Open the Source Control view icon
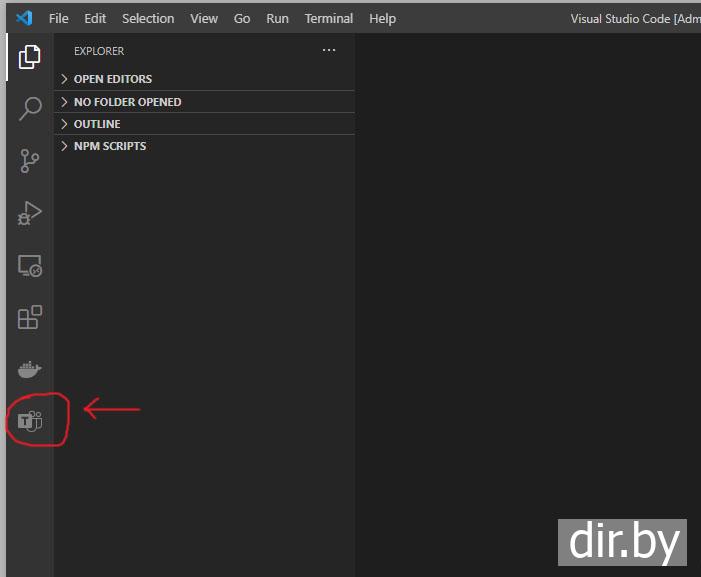The image size is (701, 577). coord(30,161)
